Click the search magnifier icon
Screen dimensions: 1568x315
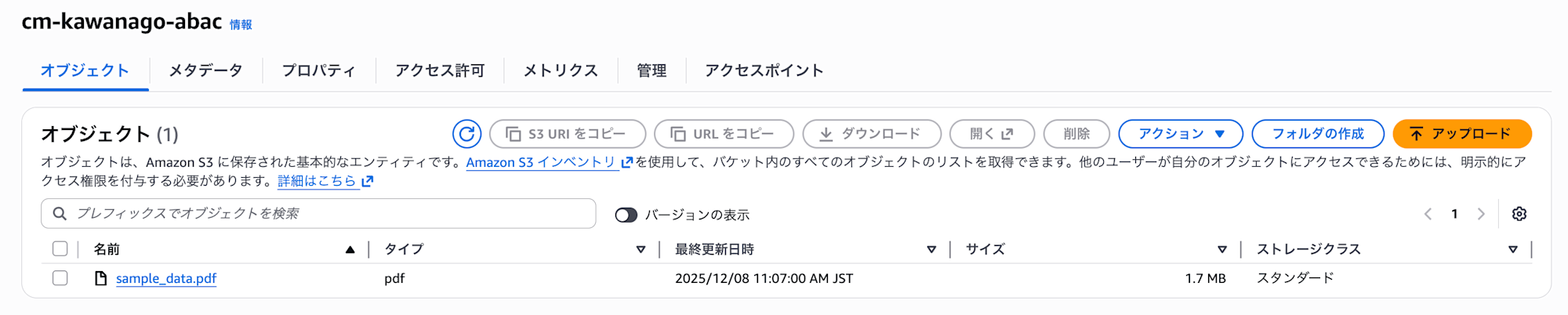point(60,214)
